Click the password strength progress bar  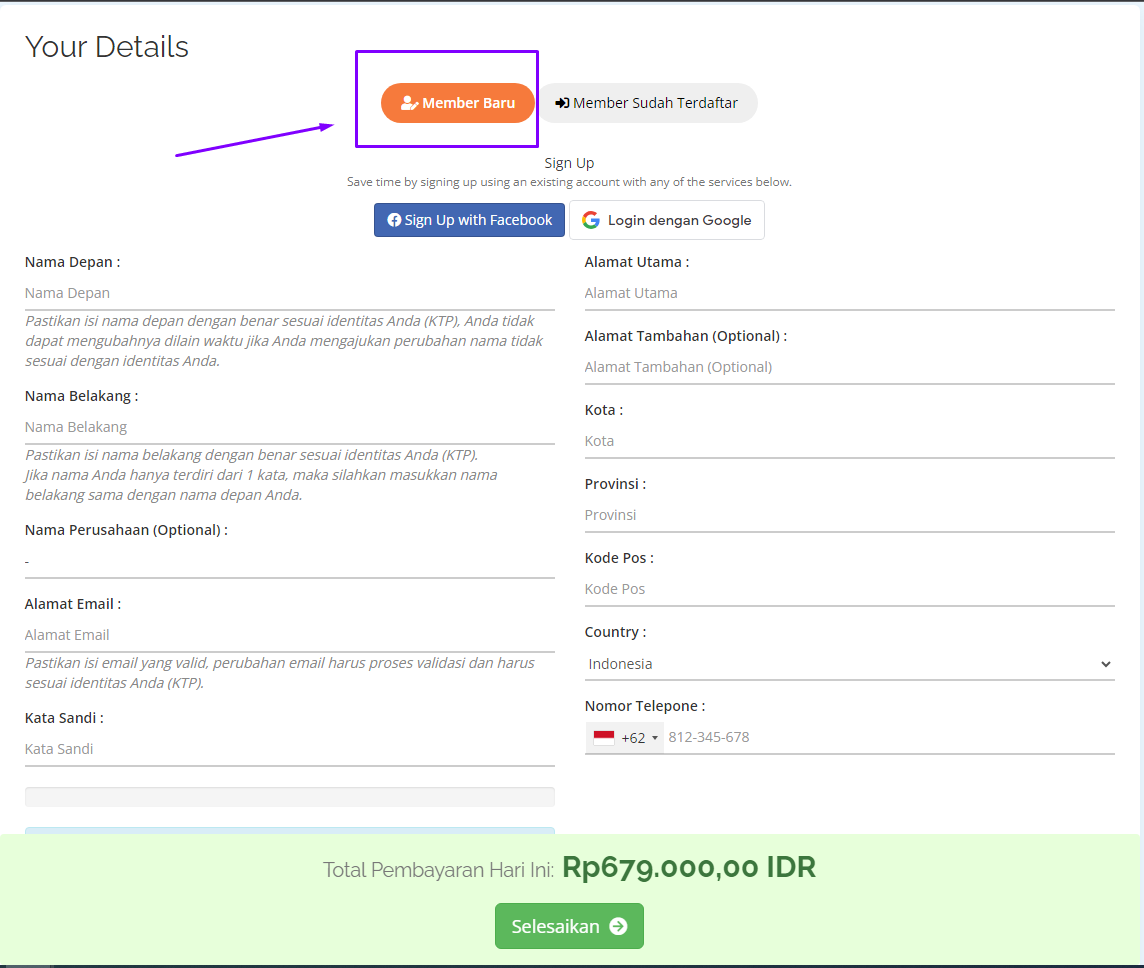pos(289,797)
